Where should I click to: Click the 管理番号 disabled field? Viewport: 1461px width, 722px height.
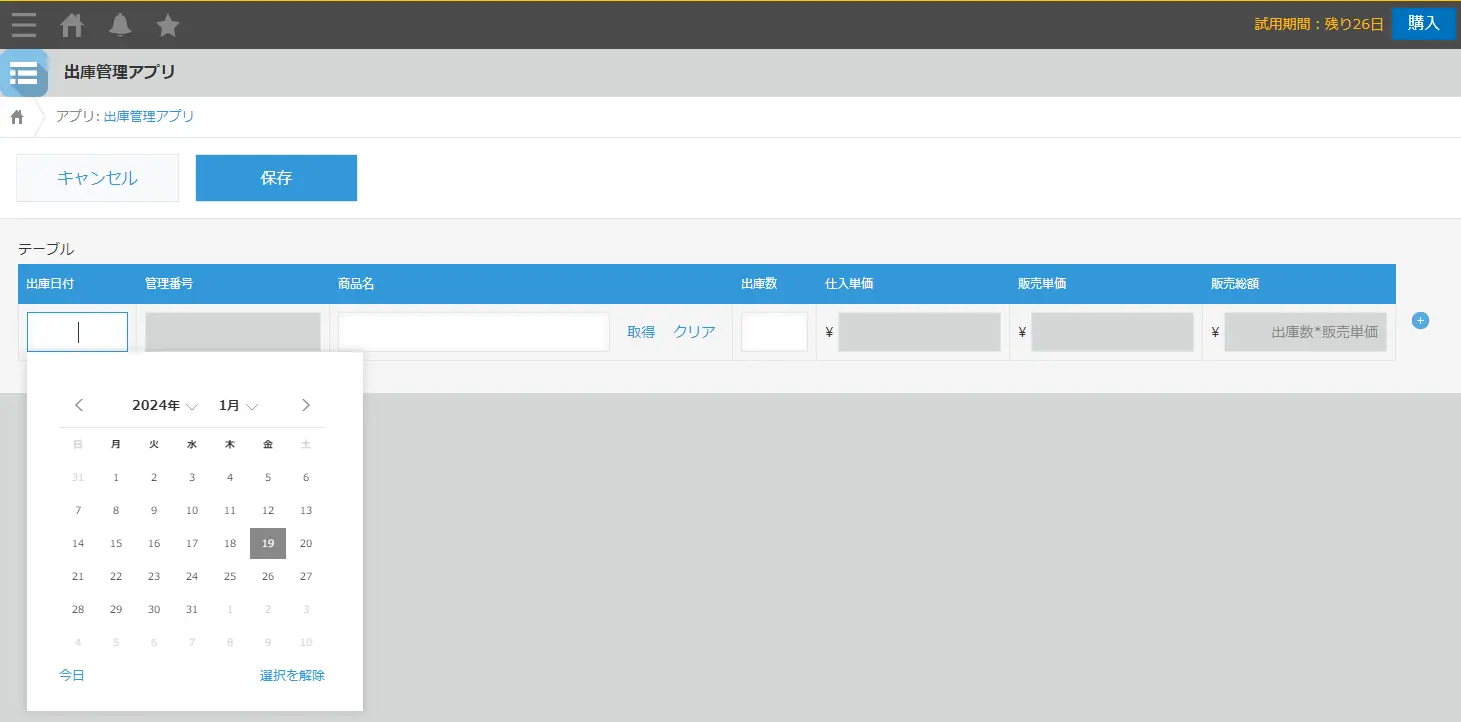pos(233,332)
